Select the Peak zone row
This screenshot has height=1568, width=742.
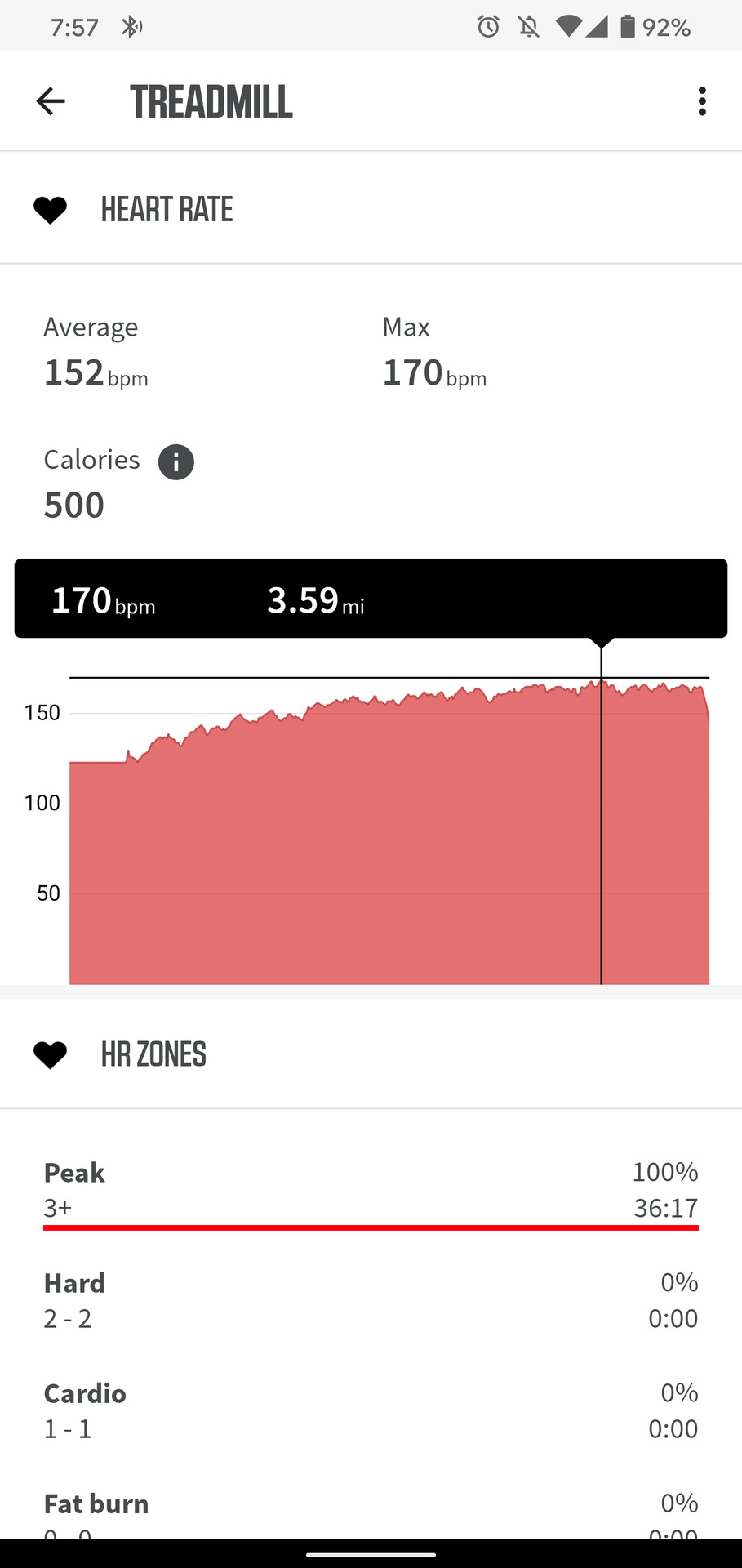[x=371, y=1190]
